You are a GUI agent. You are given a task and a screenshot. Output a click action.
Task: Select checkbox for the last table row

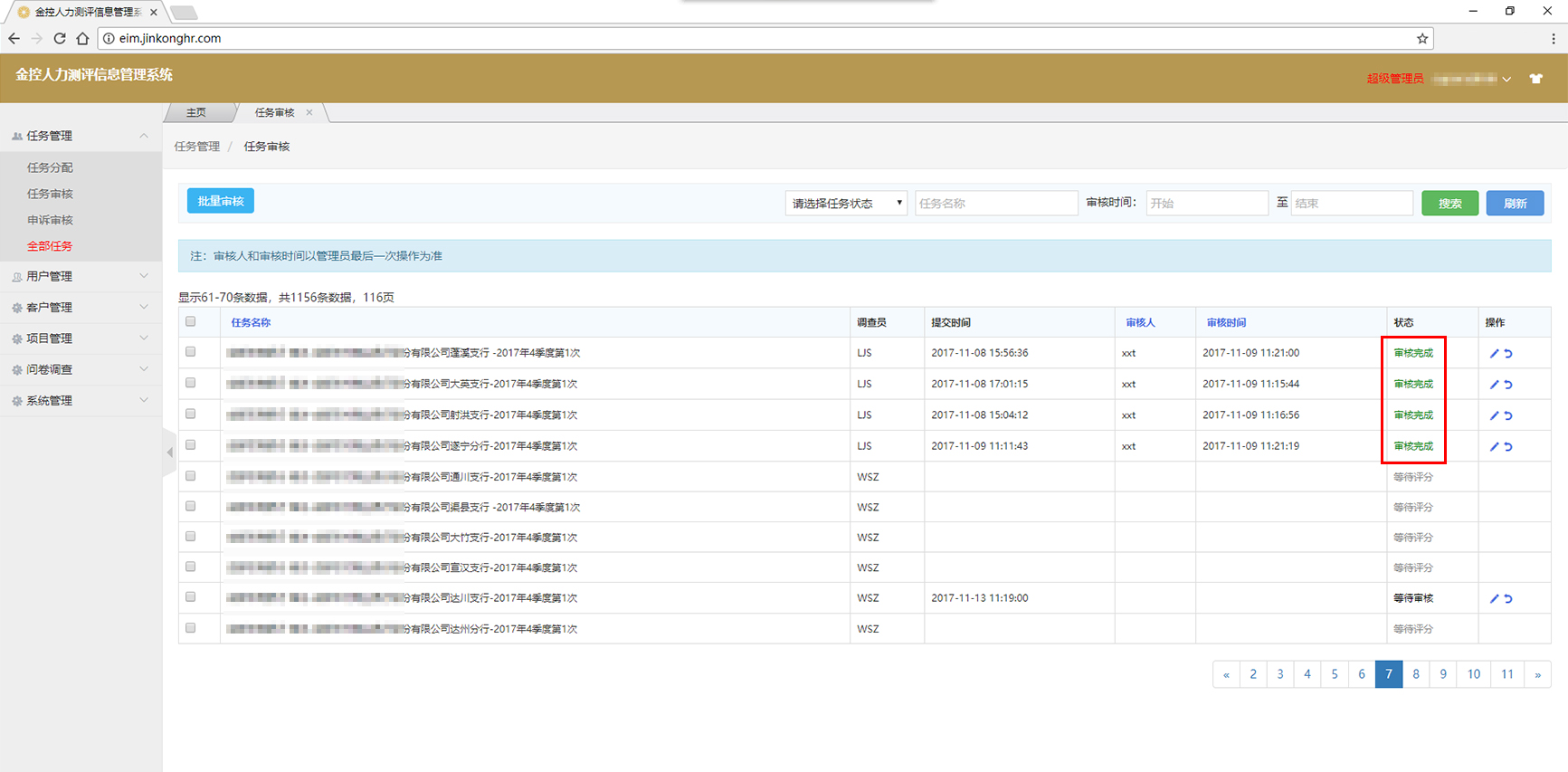point(191,628)
